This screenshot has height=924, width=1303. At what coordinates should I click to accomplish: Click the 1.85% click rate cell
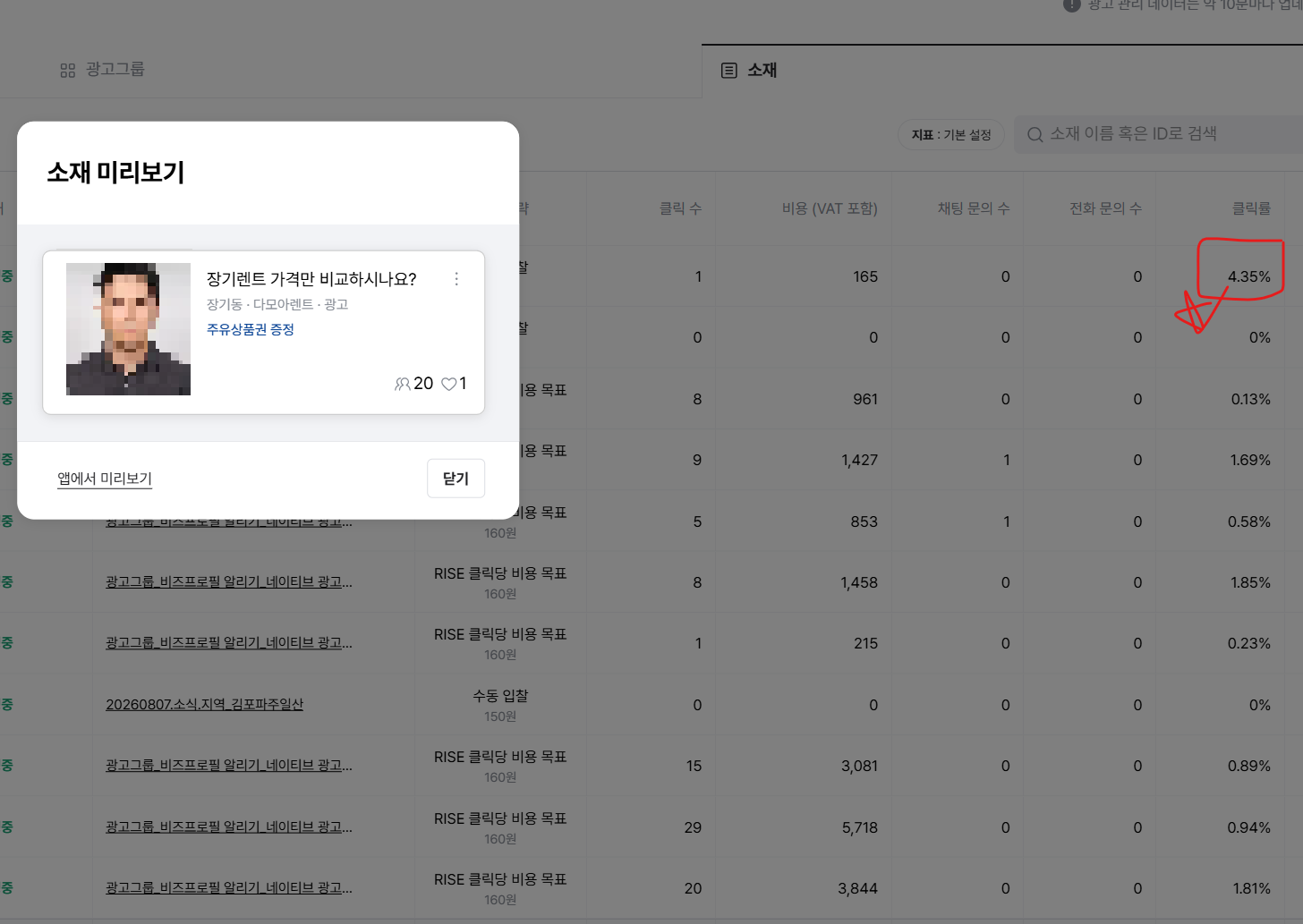click(1250, 582)
